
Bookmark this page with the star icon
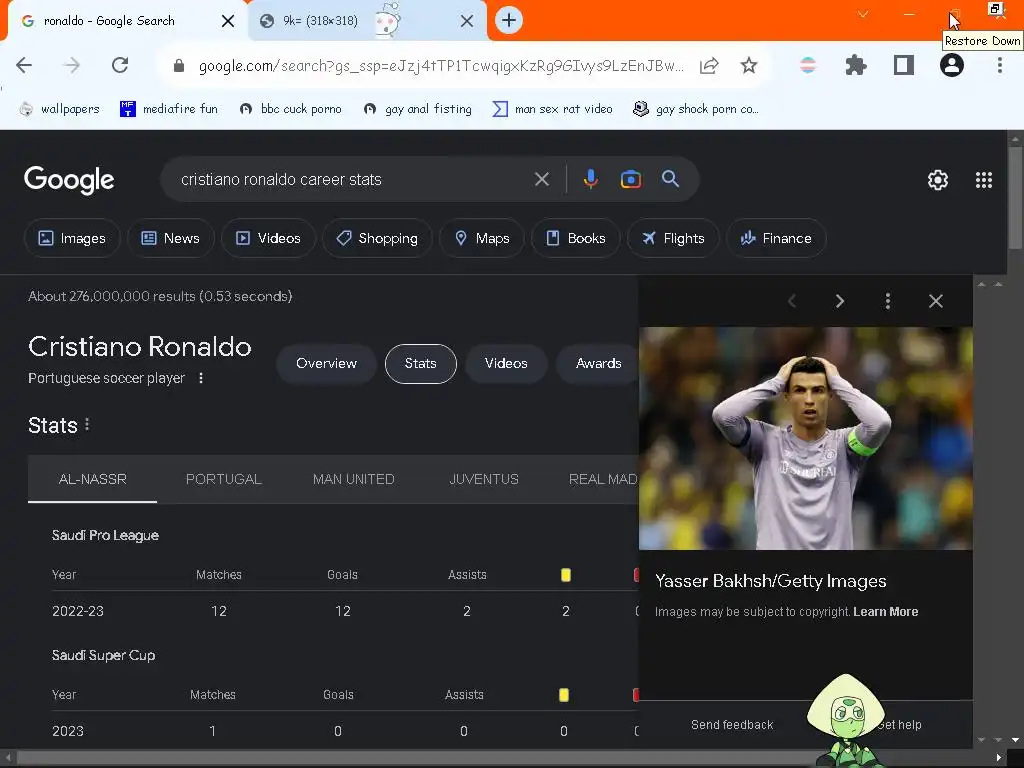pyautogui.click(x=748, y=65)
